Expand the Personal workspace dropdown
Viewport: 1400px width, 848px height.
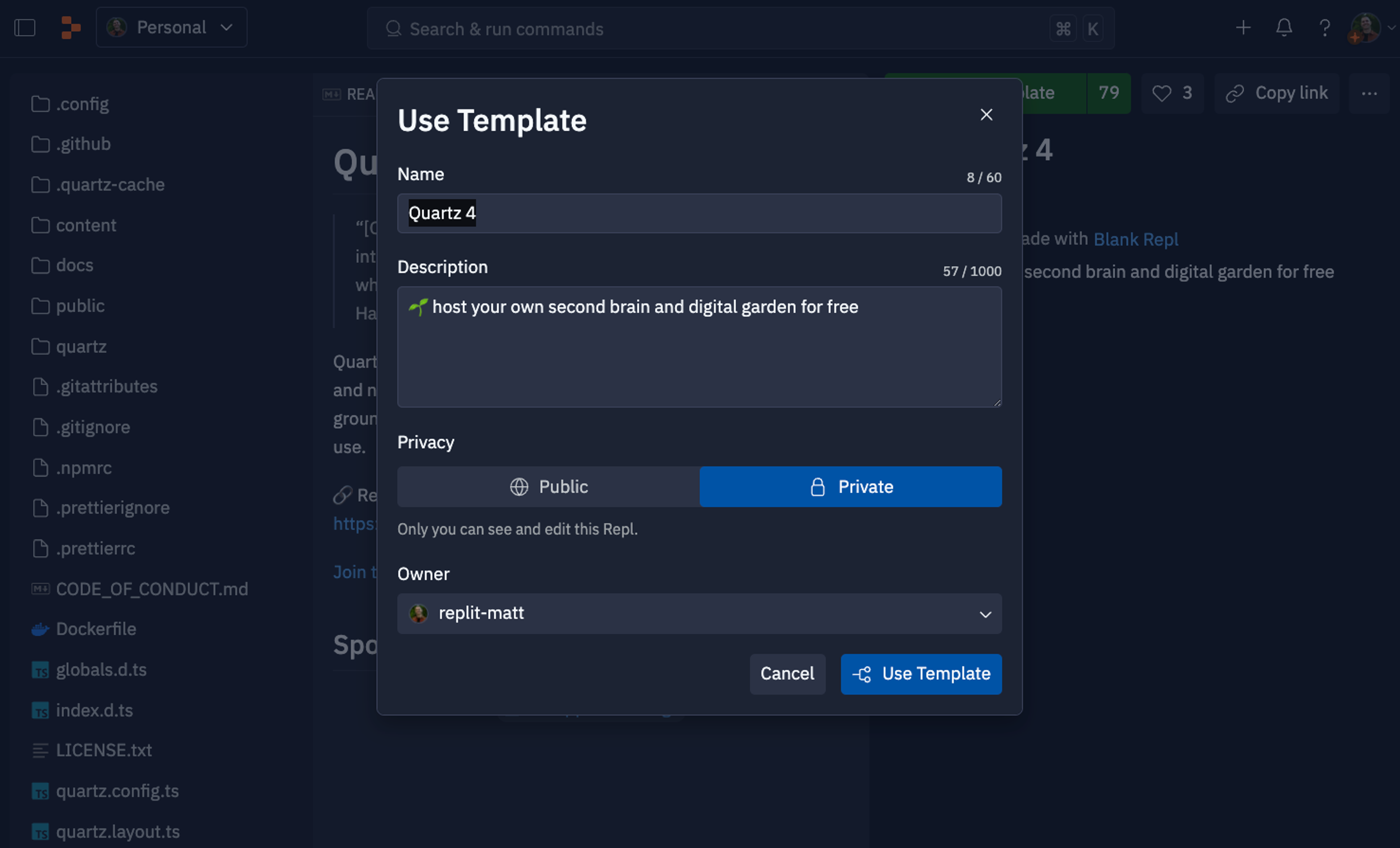click(x=172, y=28)
